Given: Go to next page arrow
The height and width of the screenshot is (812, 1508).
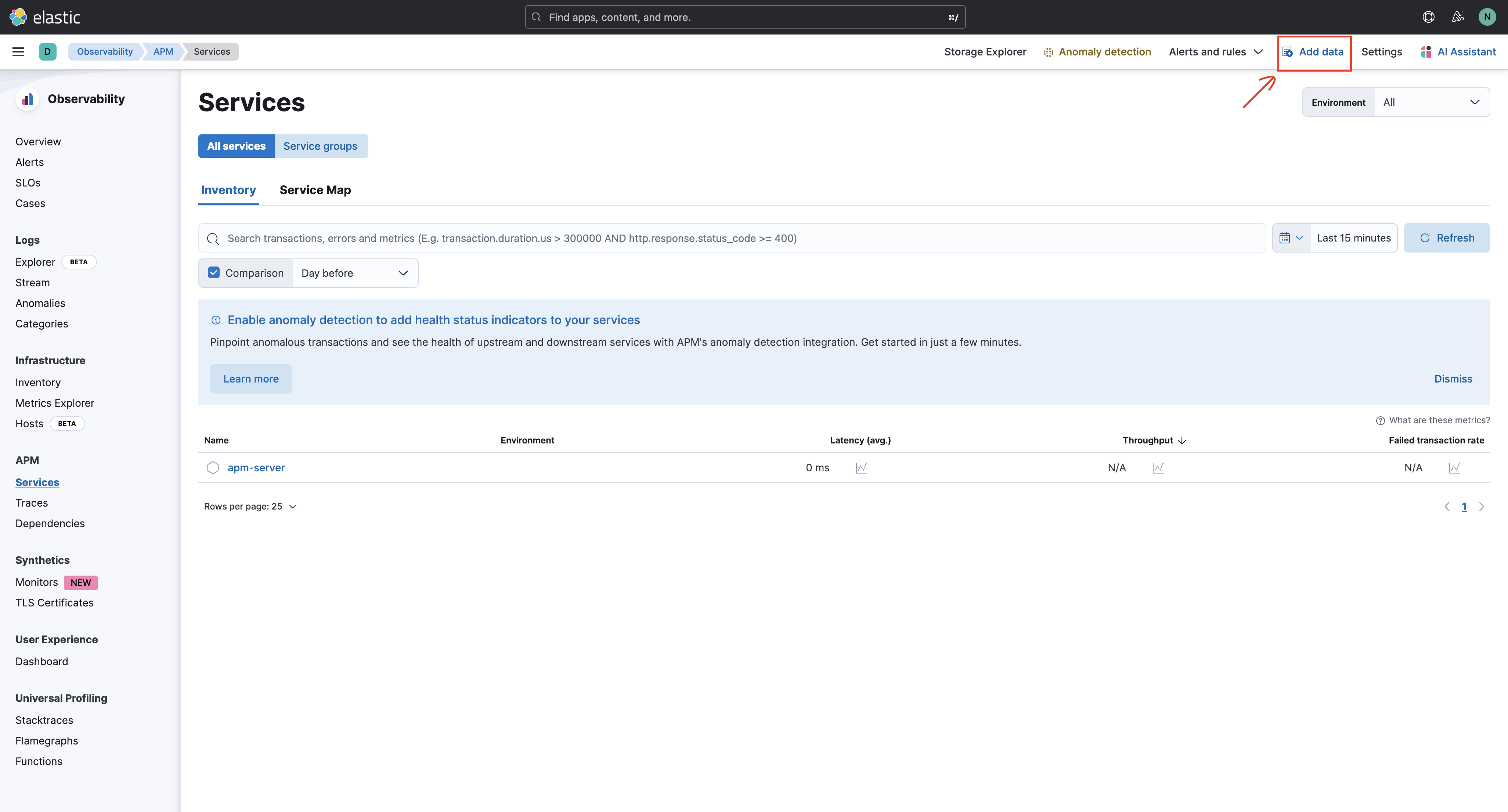Looking at the screenshot, I should [x=1481, y=507].
